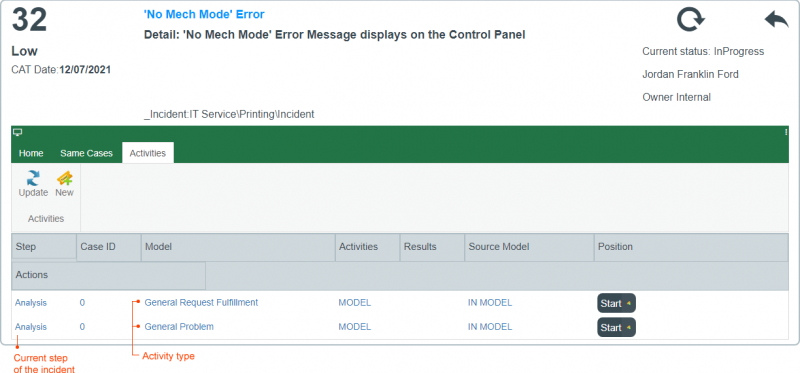Open the General Problem model link
This screenshot has height=373, width=800.
coord(179,327)
